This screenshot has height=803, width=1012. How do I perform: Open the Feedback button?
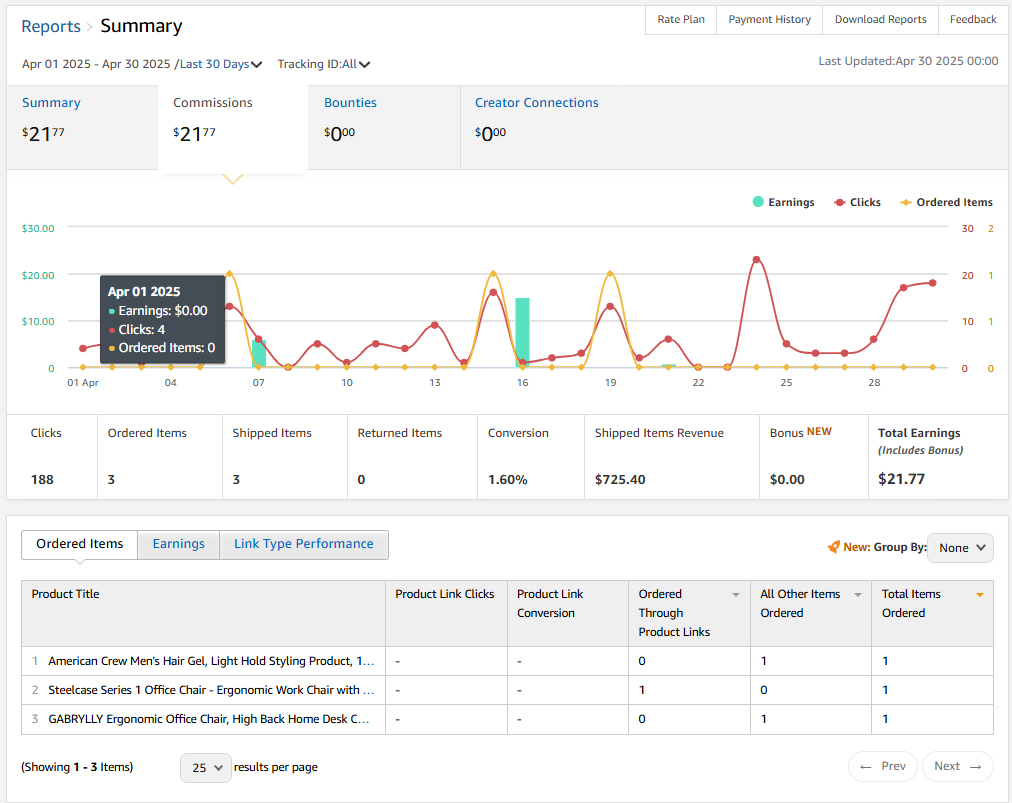point(973,19)
